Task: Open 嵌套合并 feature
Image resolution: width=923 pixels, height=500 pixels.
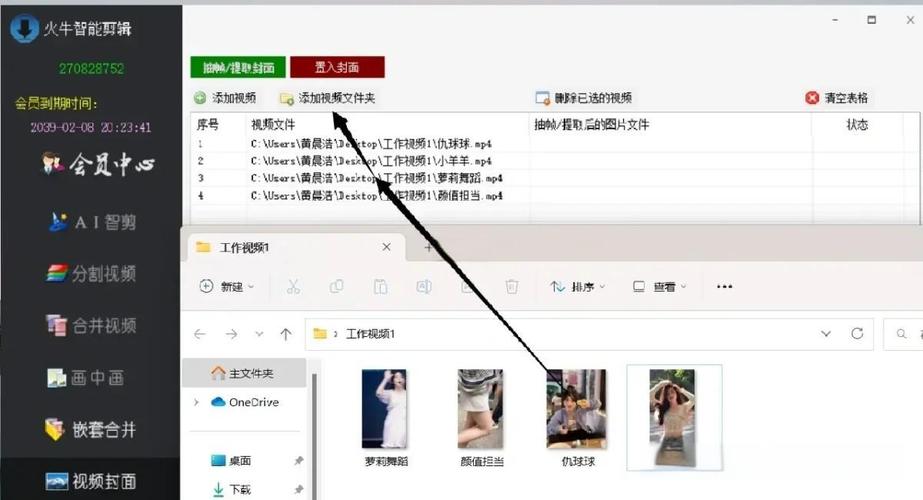Action: 90,429
